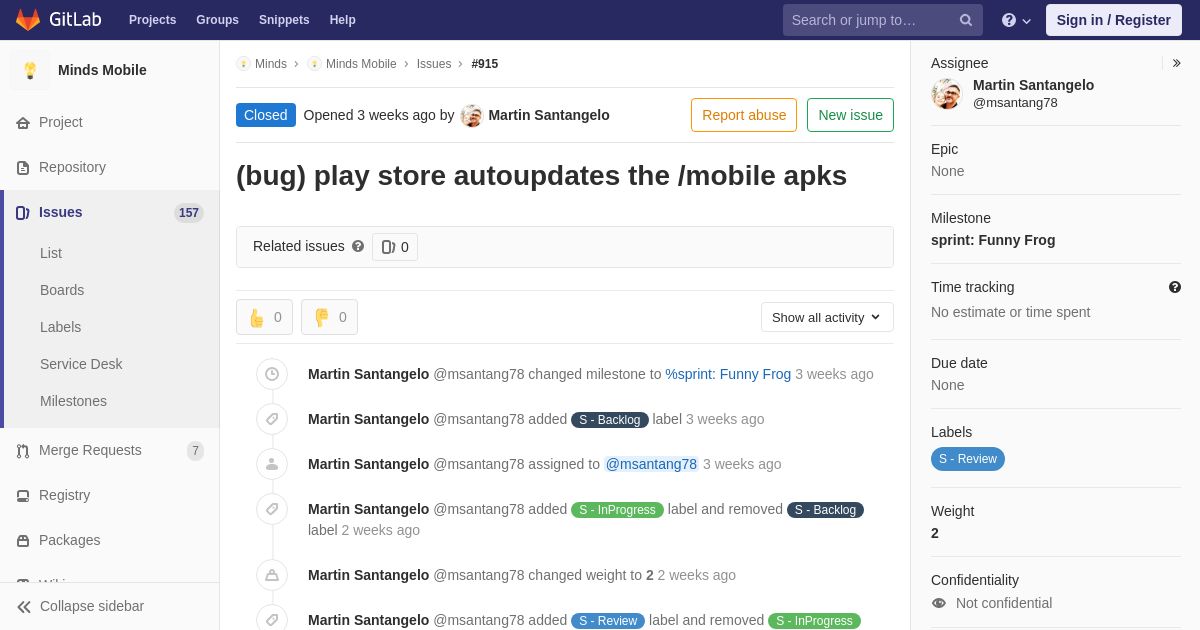Open the Help menu item in navbar
Viewport: 1200px width, 630px height.
[343, 20]
